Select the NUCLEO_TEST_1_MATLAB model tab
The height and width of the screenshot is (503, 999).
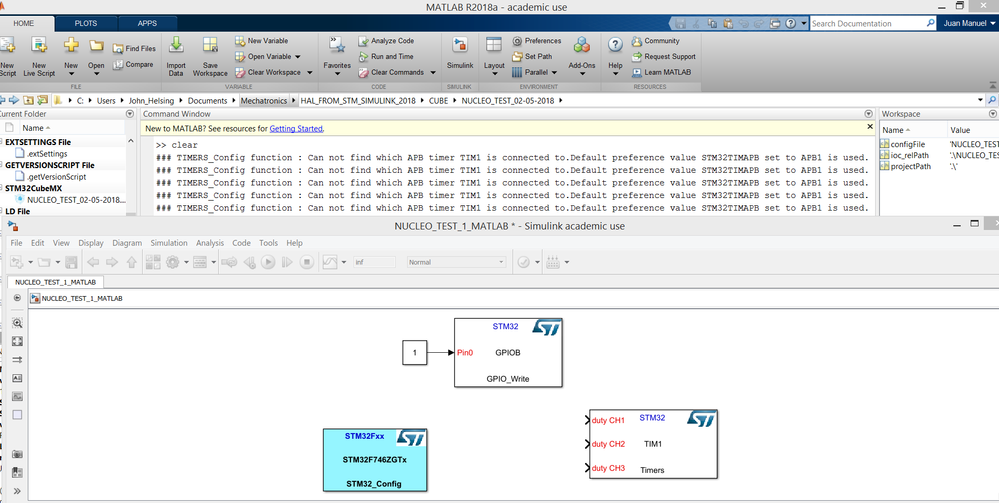pos(55,282)
